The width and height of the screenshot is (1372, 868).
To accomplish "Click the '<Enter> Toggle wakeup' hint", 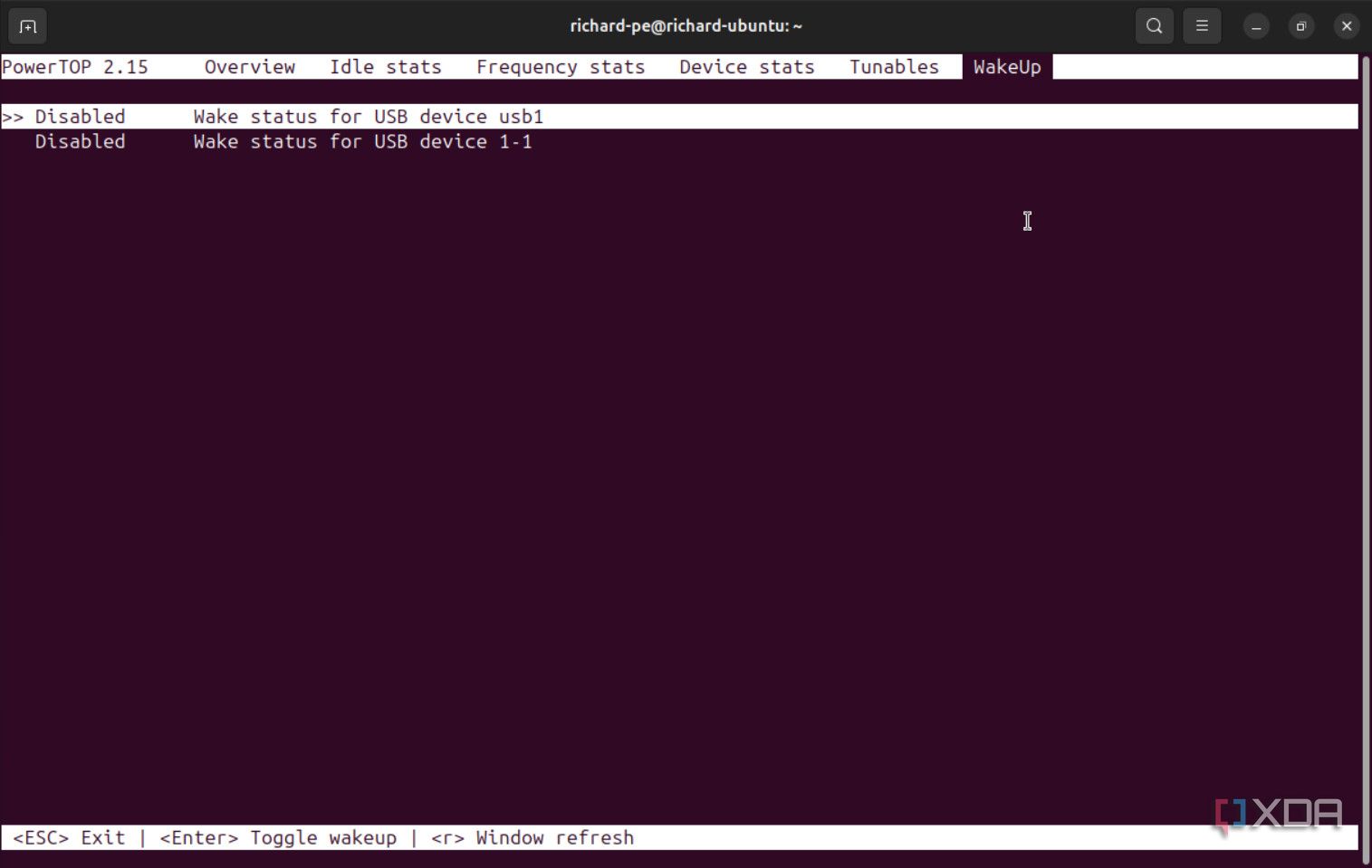I will point(278,838).
